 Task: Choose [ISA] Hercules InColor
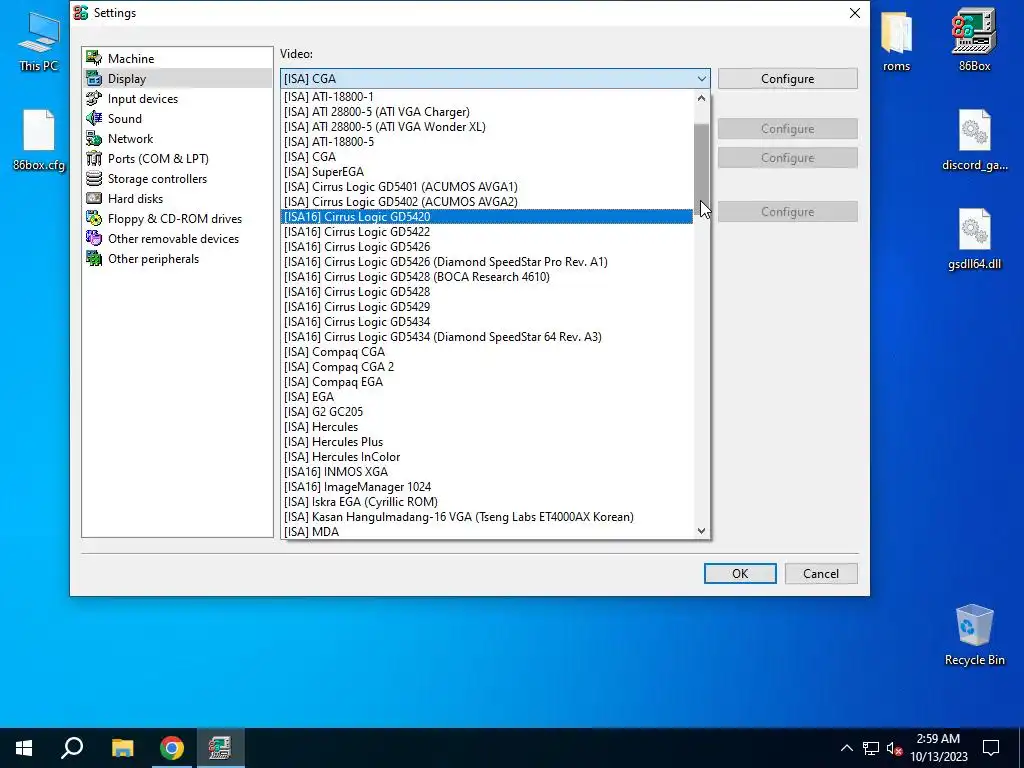(x=487, y=457)
